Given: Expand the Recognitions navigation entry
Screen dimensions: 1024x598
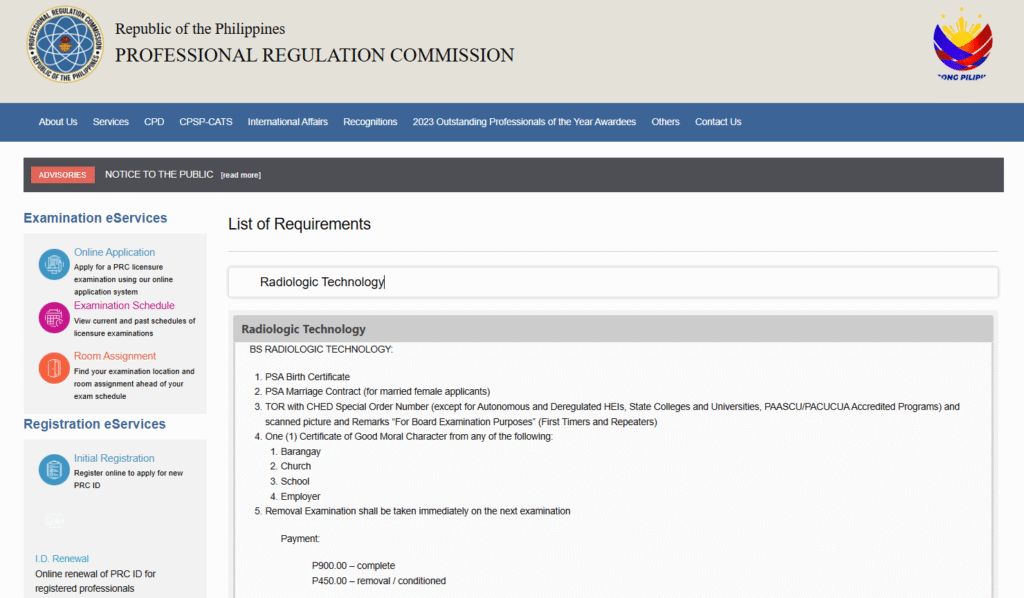Looking at the screenshot, I should click(x=370, y=121).
